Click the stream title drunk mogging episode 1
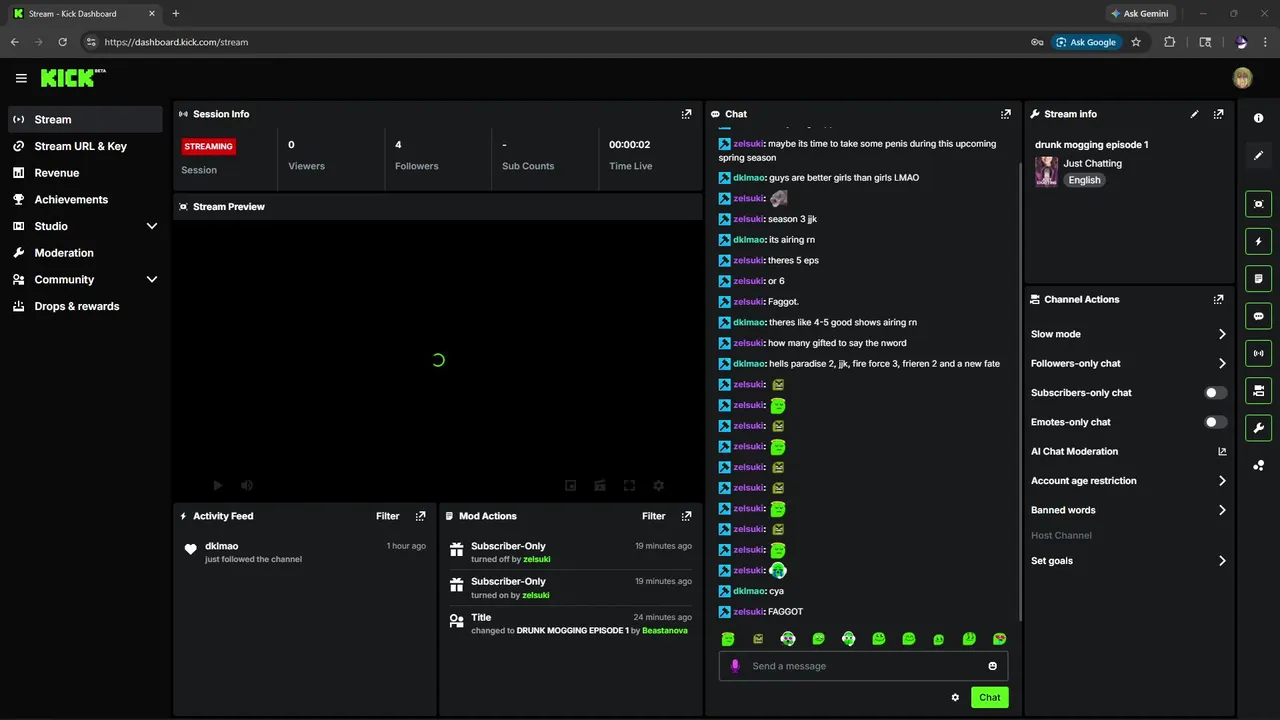1280x720 pixels. coord(1091,145)
